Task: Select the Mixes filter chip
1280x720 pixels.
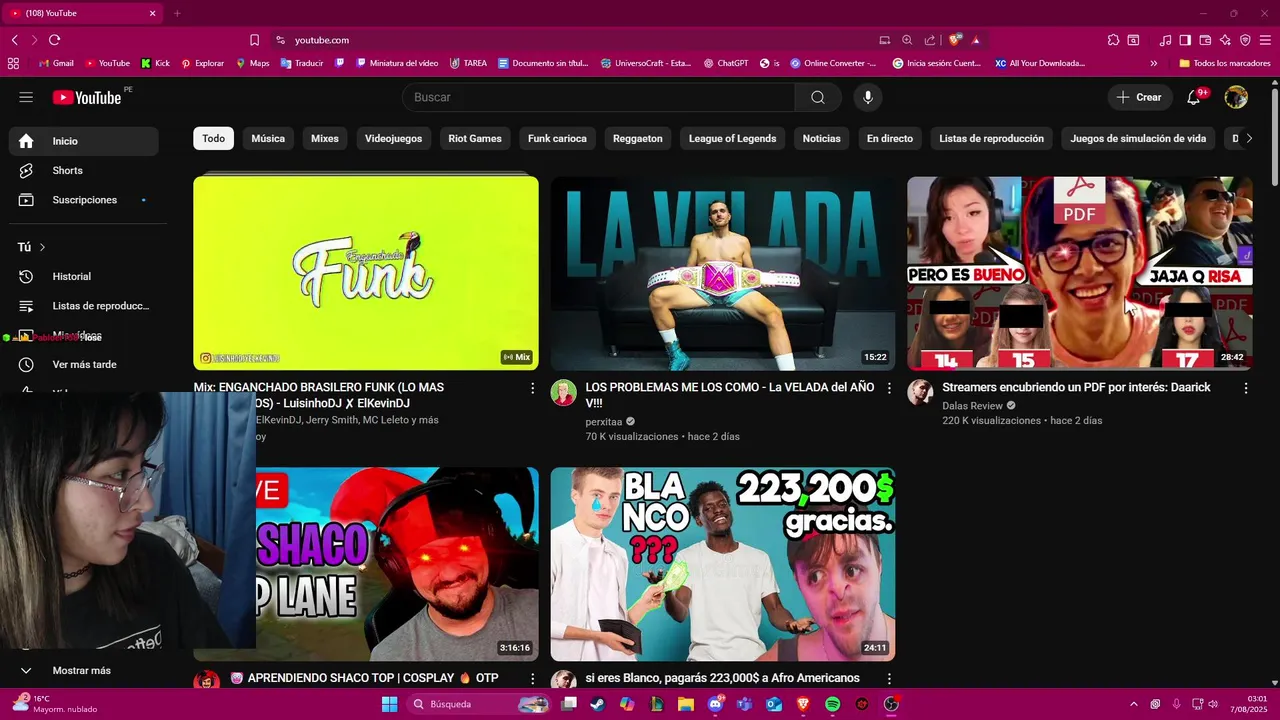Action: point(325,139)
